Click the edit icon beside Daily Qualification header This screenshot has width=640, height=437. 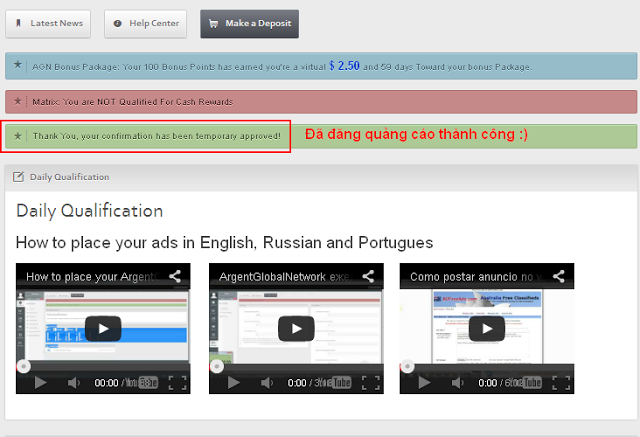pos(18,177)
